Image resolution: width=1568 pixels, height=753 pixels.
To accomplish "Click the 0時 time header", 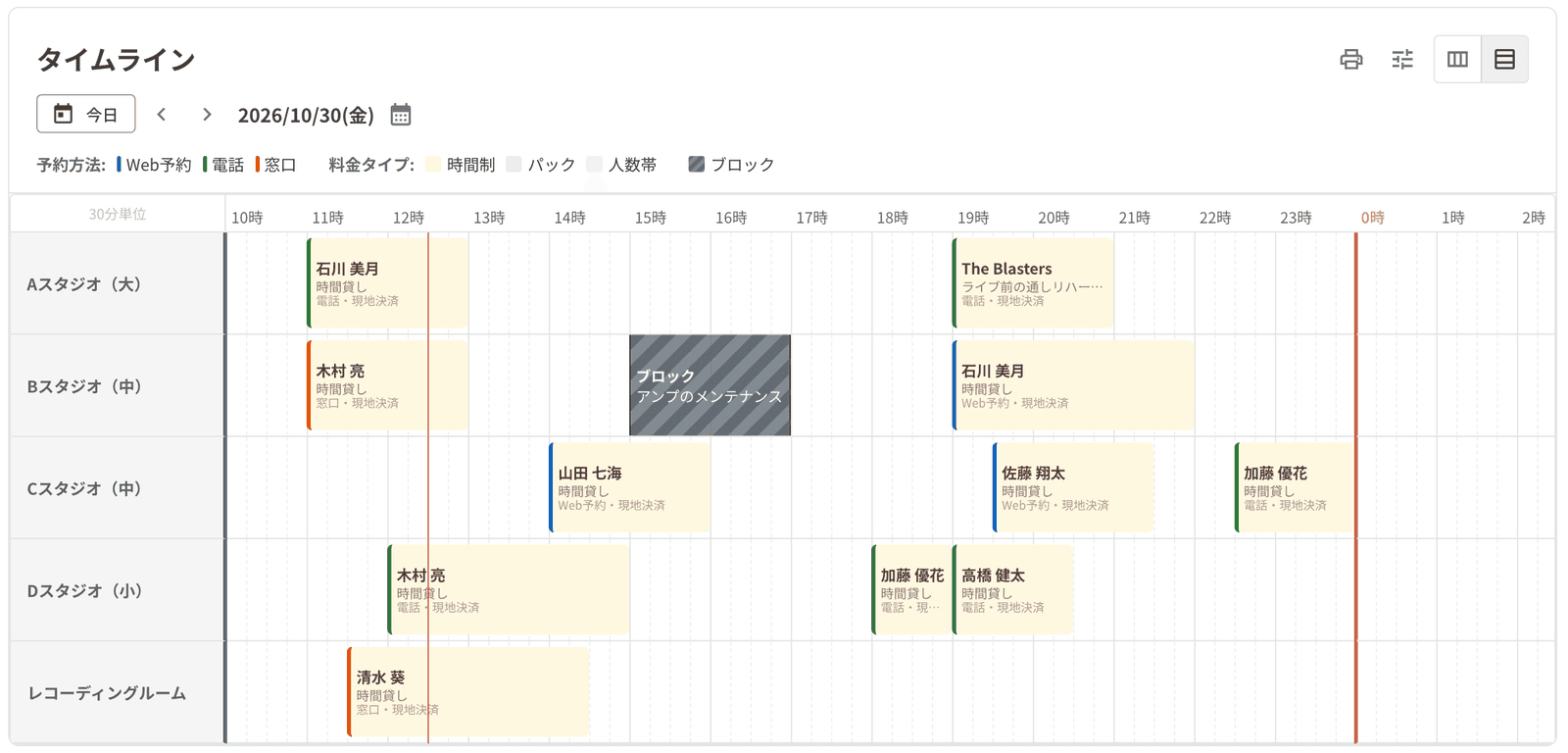I will (x=1372, y=218).
